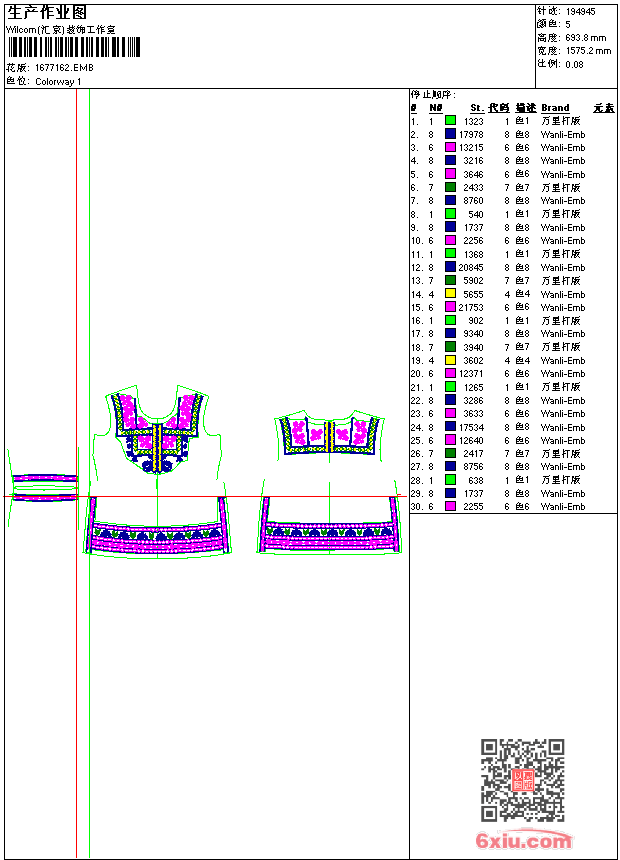Click the width value '1575.2 mm'
The height and width of the screenshot is (860, 620).
tap(588, 51)
